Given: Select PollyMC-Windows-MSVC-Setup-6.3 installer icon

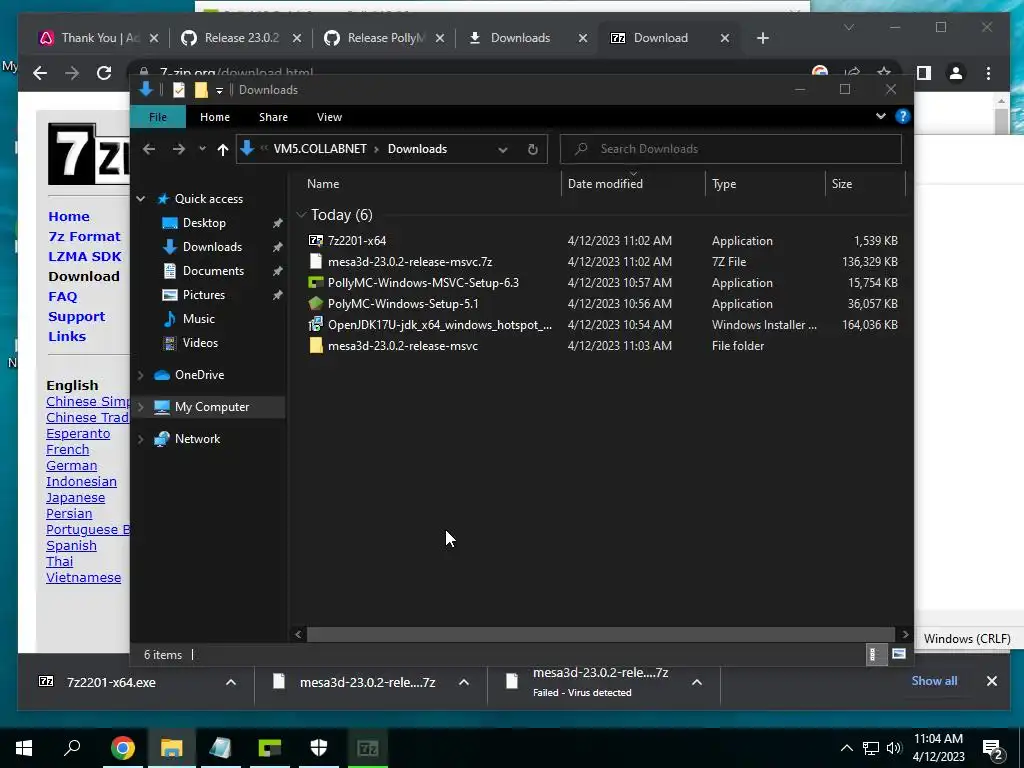Looking at the screenshot, I should coord(316,283).
